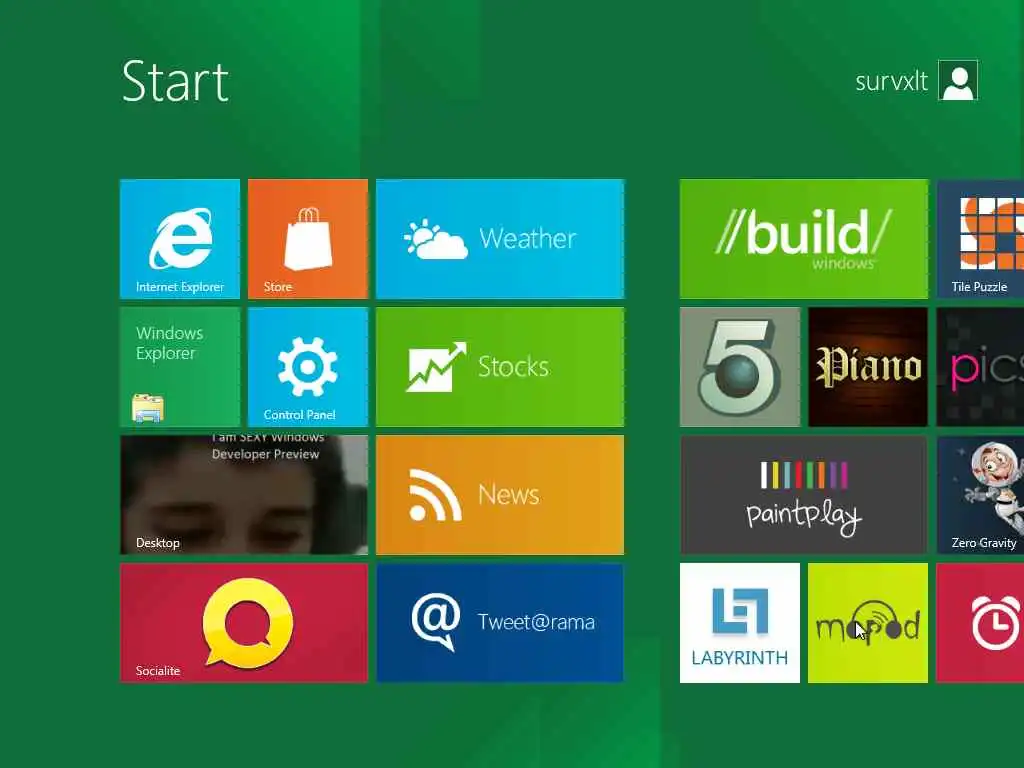Viewport: 1024px width, 768px height.
Task: Open the Zero Gravity game tile
Action: click(980, 495)
